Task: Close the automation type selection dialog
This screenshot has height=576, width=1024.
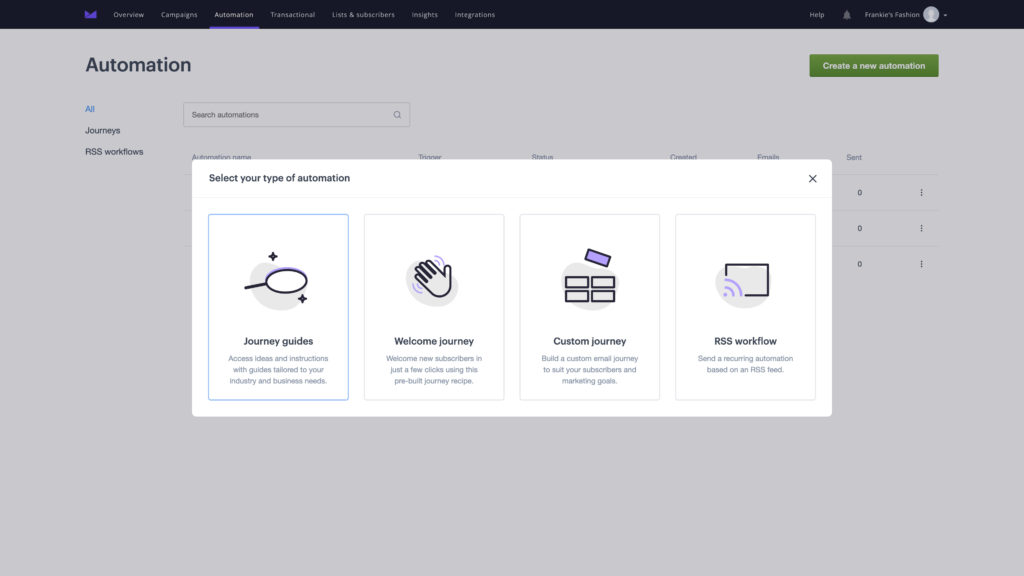Action: [812, 178]
